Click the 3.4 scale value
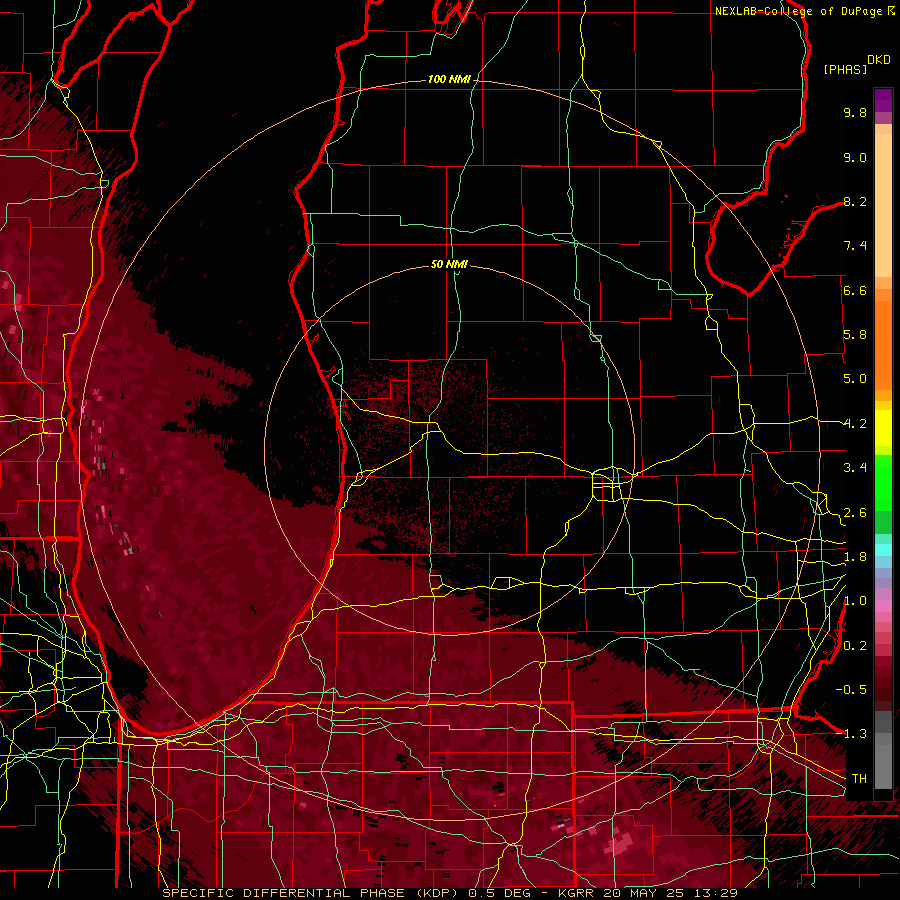 point(855,468)
